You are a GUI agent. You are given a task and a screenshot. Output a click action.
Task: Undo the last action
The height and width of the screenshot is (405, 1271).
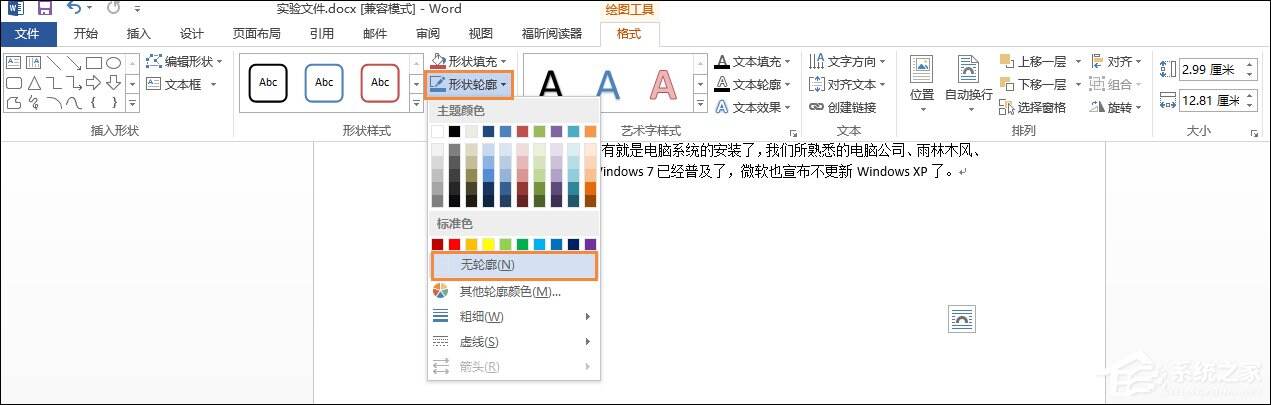[74, 9]
